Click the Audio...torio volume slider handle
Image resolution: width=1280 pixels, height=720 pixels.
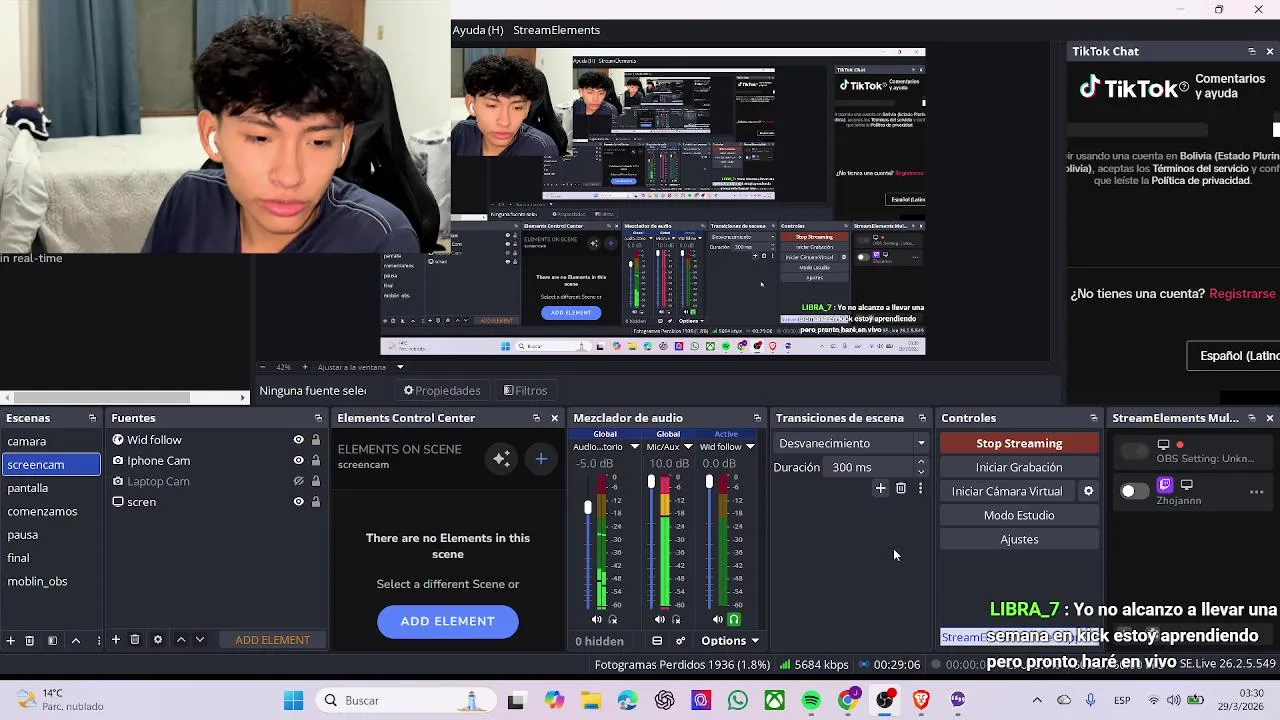(x=588, y=507)
